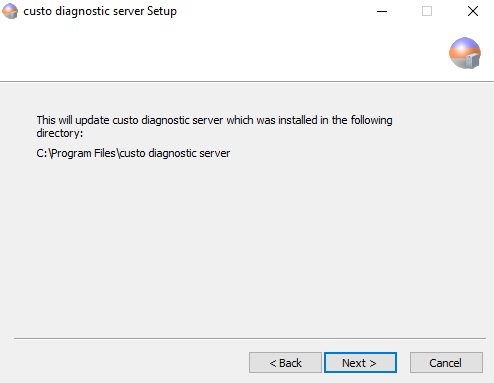Click the greyed-out maximize button

point(427,11)
